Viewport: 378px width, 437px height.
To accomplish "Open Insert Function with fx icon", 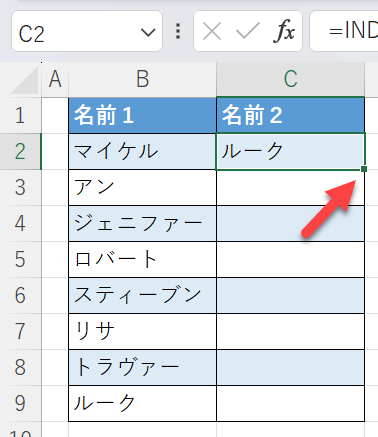I will click(284, 31).
